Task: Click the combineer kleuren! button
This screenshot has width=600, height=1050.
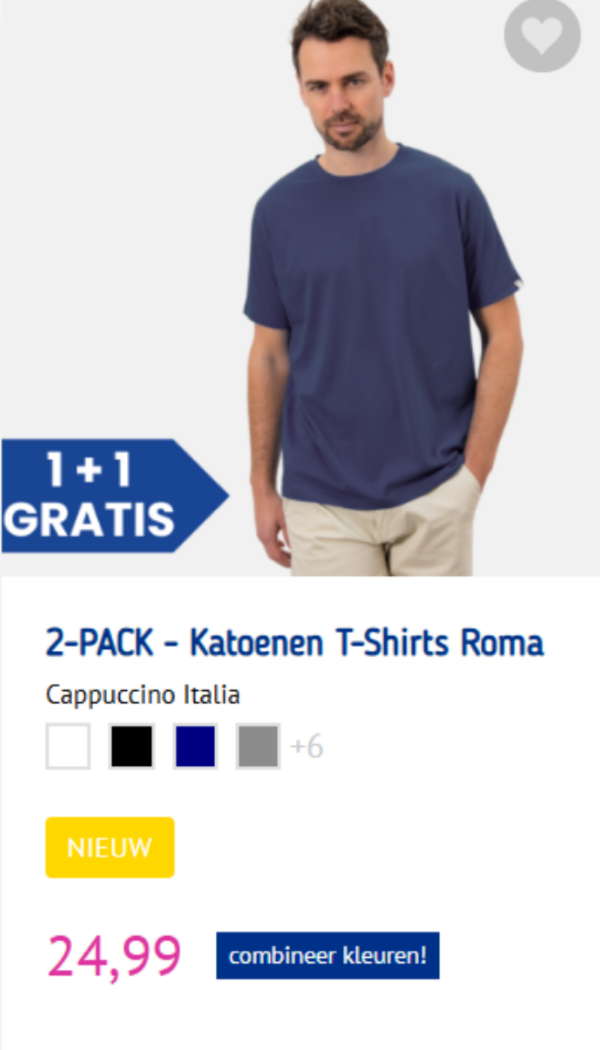Action: tap(327, 956)
